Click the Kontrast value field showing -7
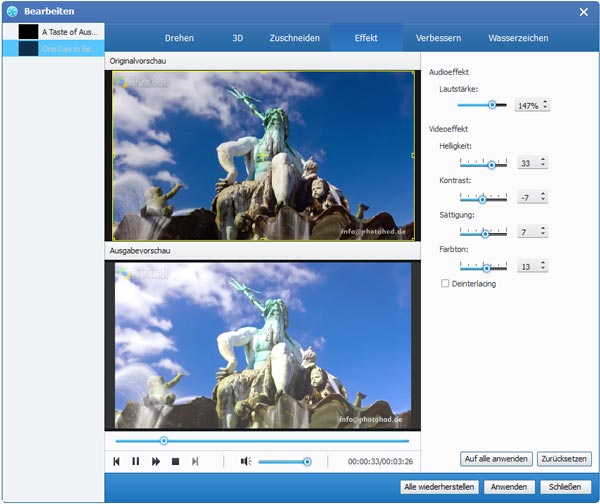This screenshot has width=600, height=504. (x=527, y=197)
